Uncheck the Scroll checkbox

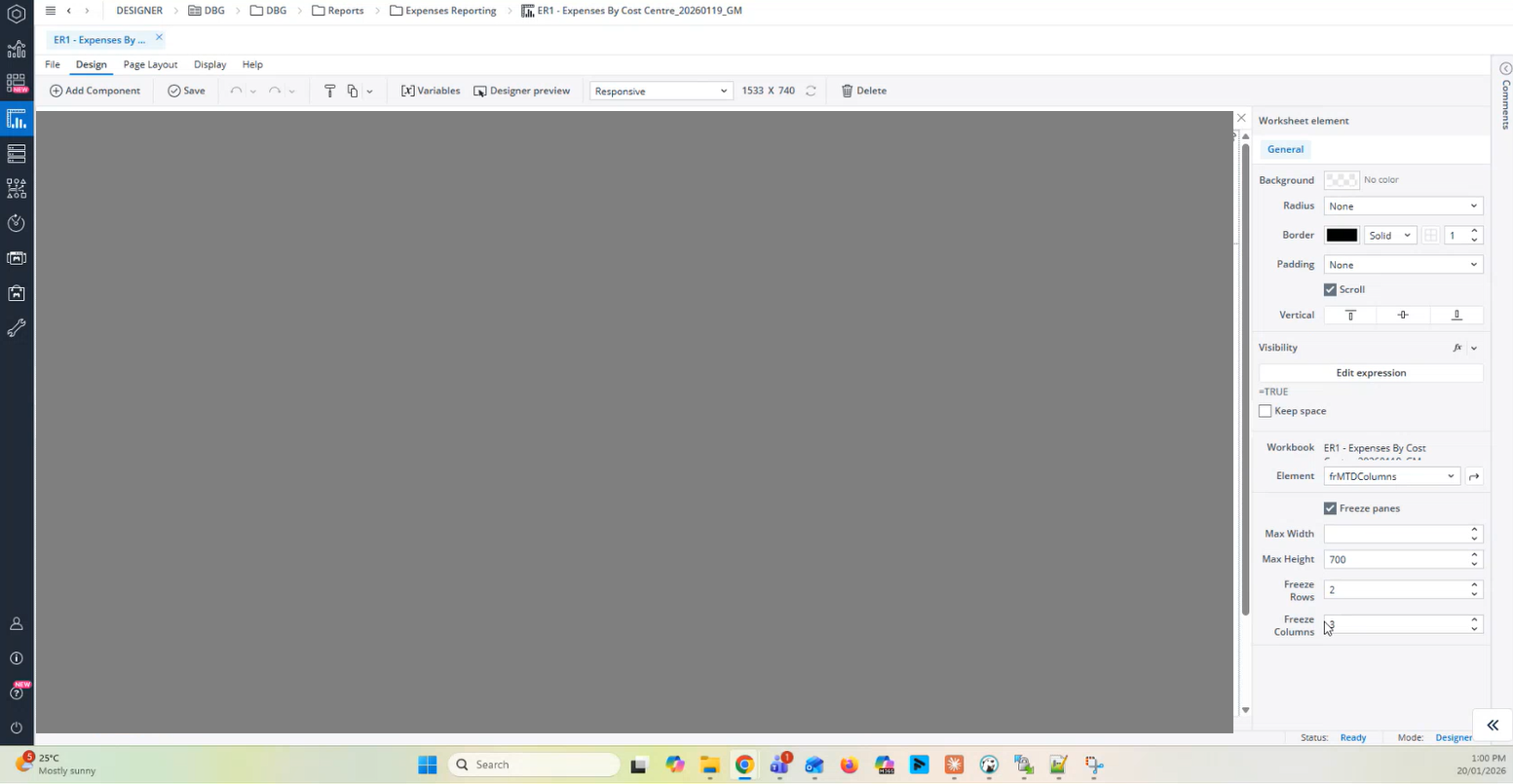tap(1330, 289)
